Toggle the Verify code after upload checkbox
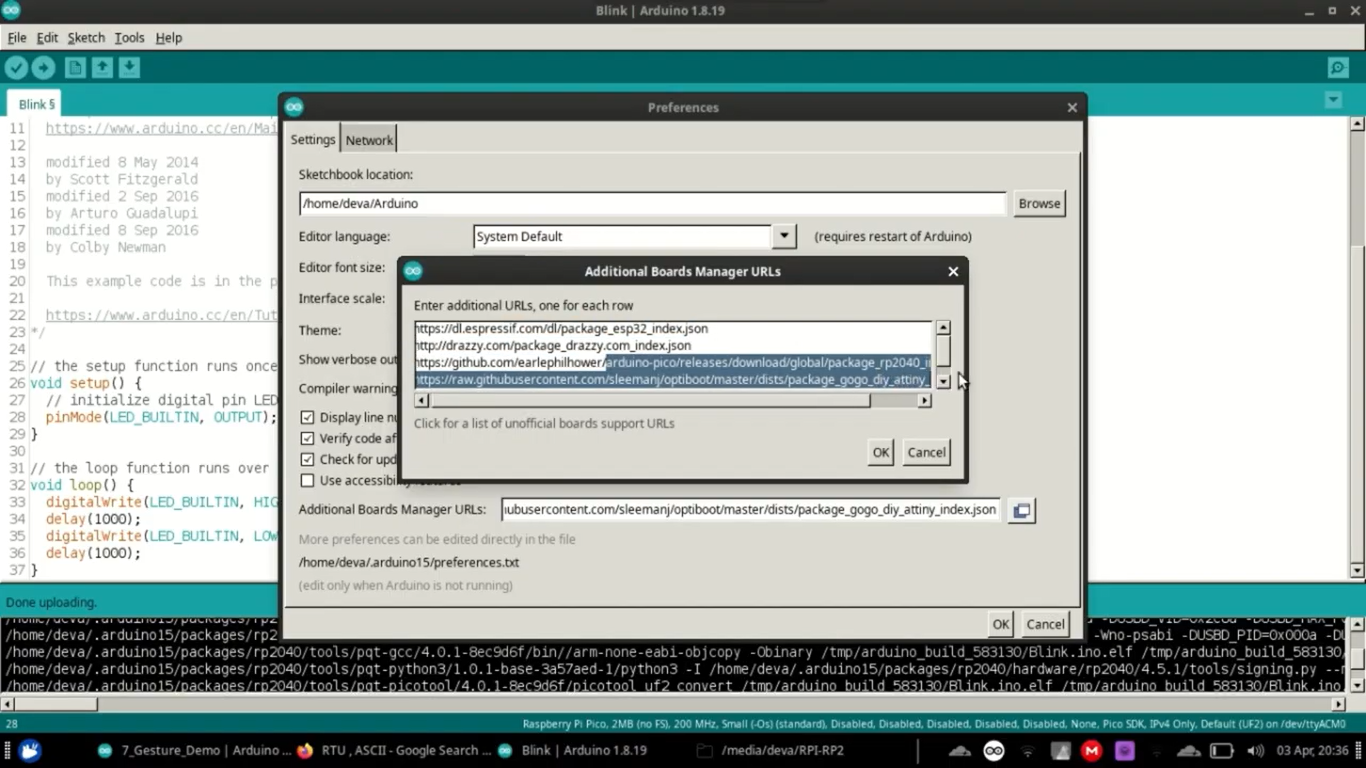1366x768 pixels. (308, 438)
